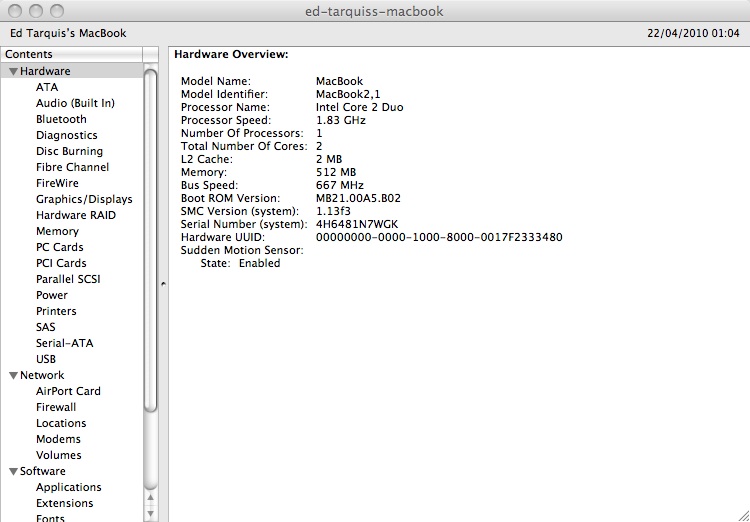Screen dimensions: 750x522
Task: Open Audio (Built In) section
Action: 75,103
